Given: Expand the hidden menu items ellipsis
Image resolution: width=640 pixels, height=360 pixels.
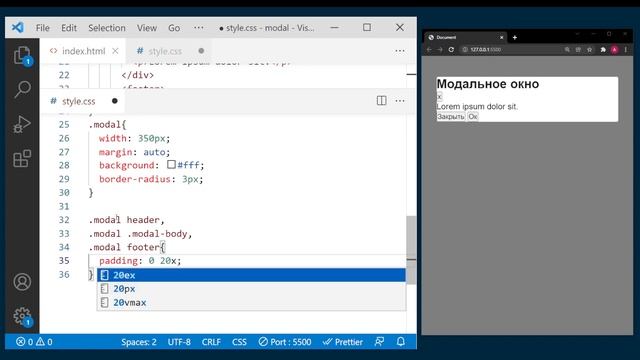Looking at the screenshot, I should pyautogui.click(x=199, y=28).
